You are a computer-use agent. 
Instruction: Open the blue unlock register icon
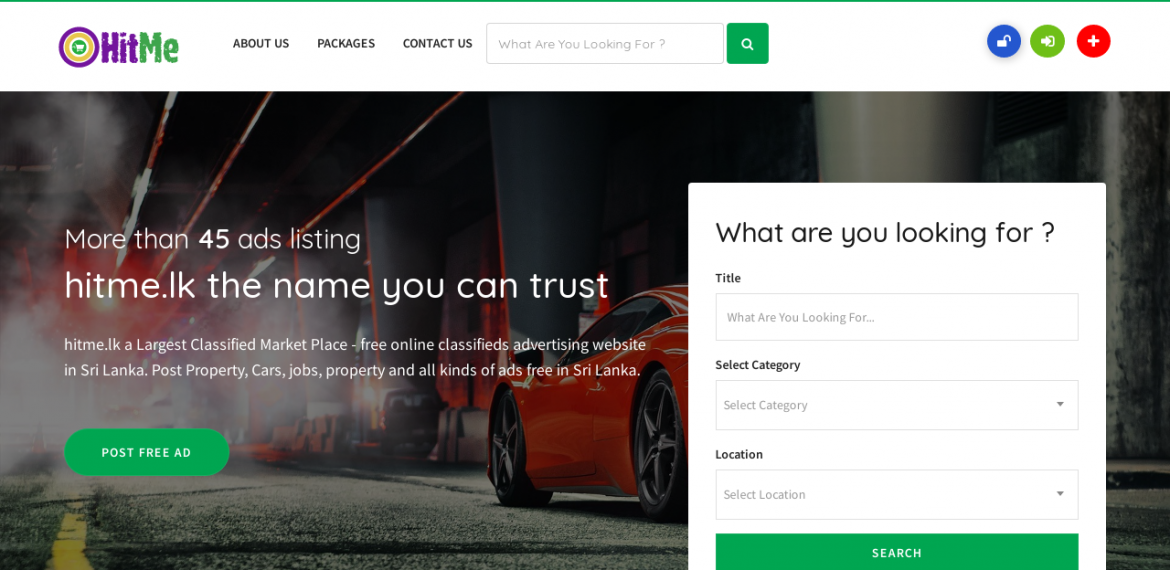(x=1004, y=41)
